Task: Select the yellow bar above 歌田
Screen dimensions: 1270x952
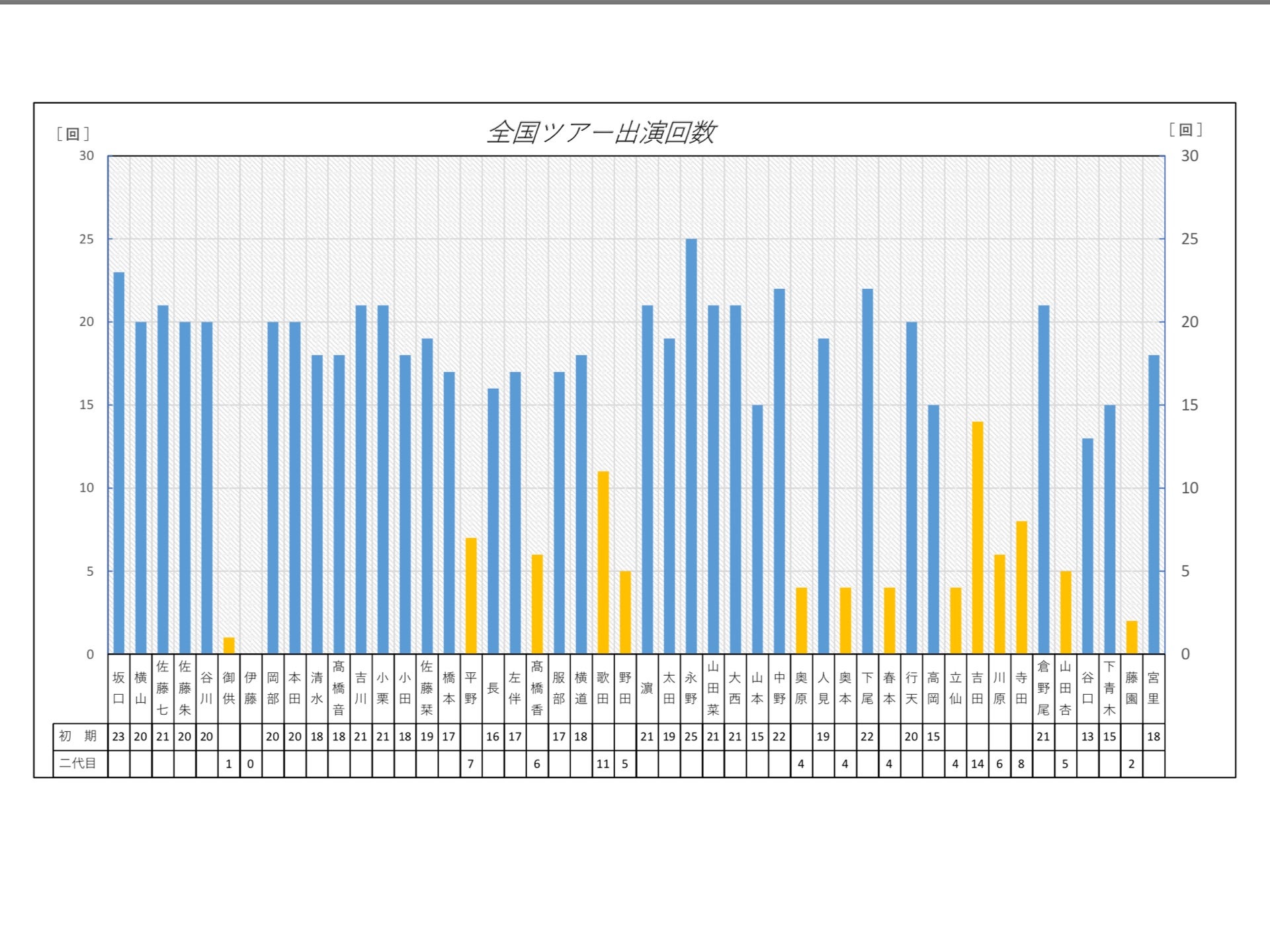Action: point(603,562)
